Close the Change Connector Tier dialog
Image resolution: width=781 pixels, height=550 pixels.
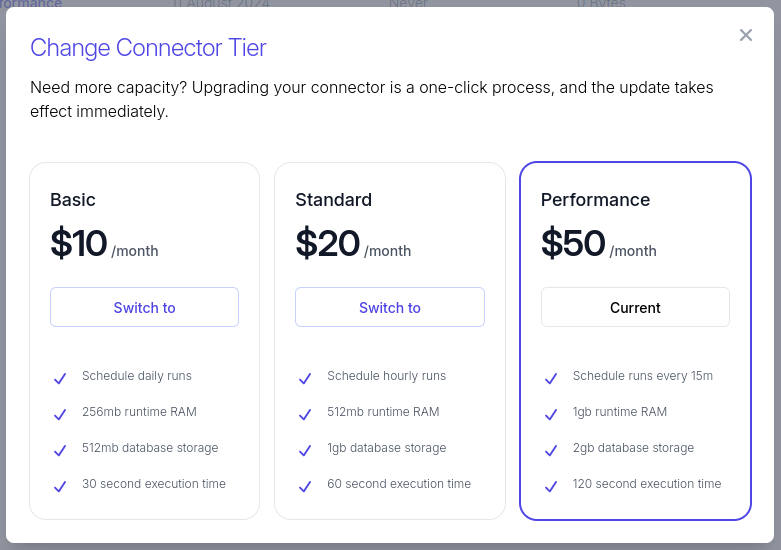pos(746,36)
